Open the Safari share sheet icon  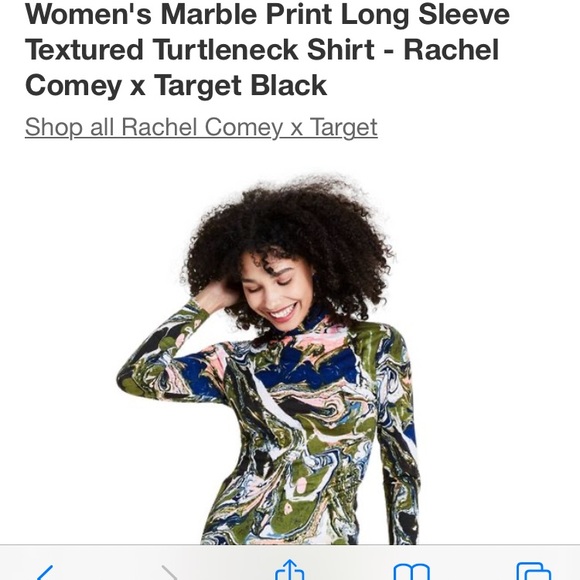click(x=290, y=570)
